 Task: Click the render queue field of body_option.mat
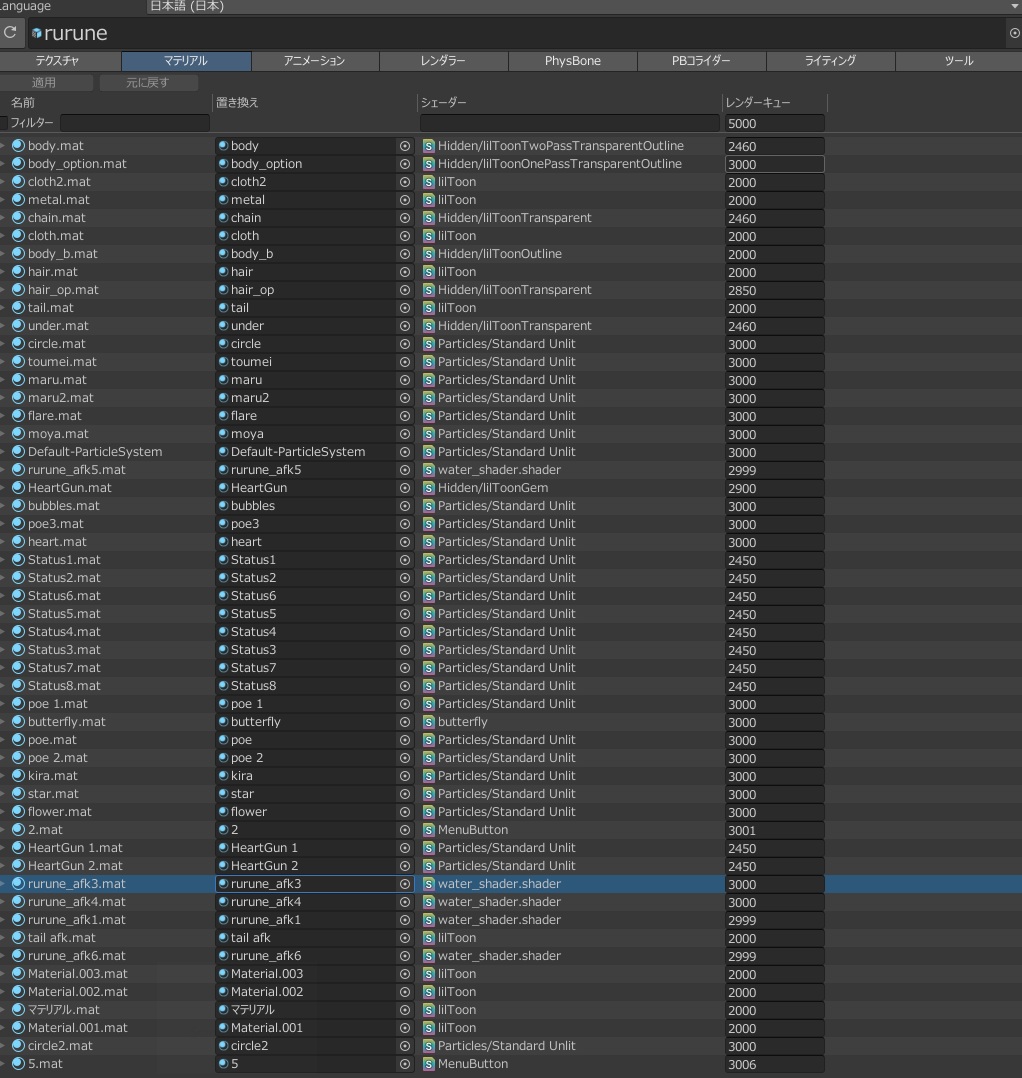pos(774,164)
